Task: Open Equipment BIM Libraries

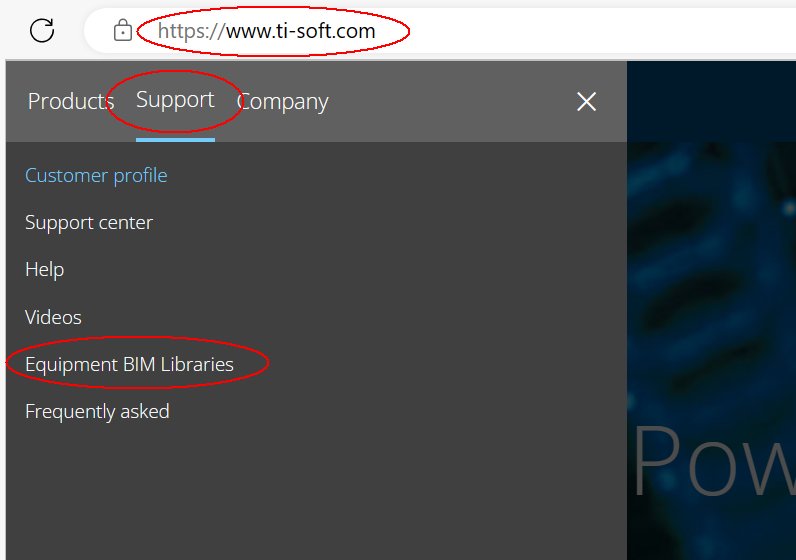Action: coord(129,365)
